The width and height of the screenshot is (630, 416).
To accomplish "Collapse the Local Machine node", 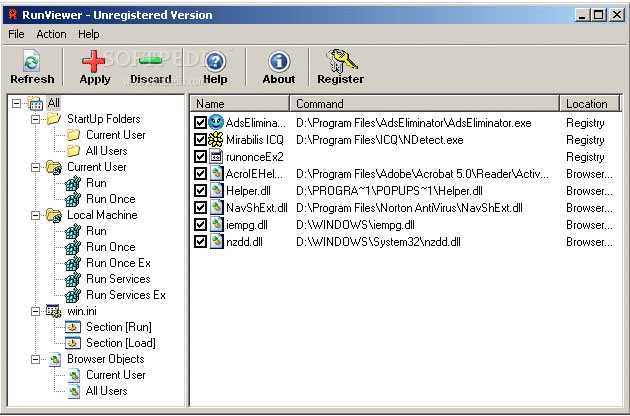I will click(x=35, y=215).
